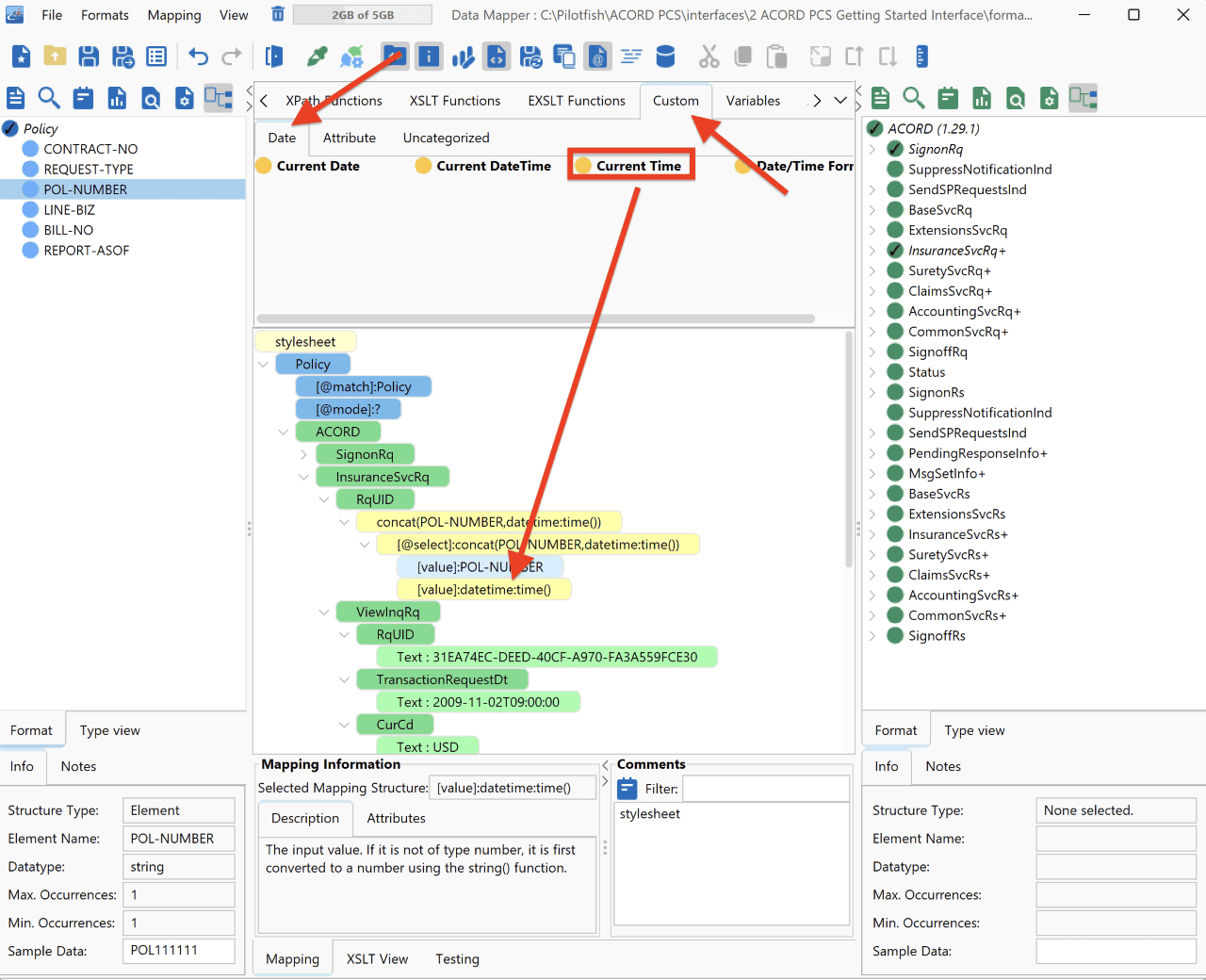1206x980 pixels.
Task: Expand the SignonRq node in mapping tree
Action: (x=303, y=455)
